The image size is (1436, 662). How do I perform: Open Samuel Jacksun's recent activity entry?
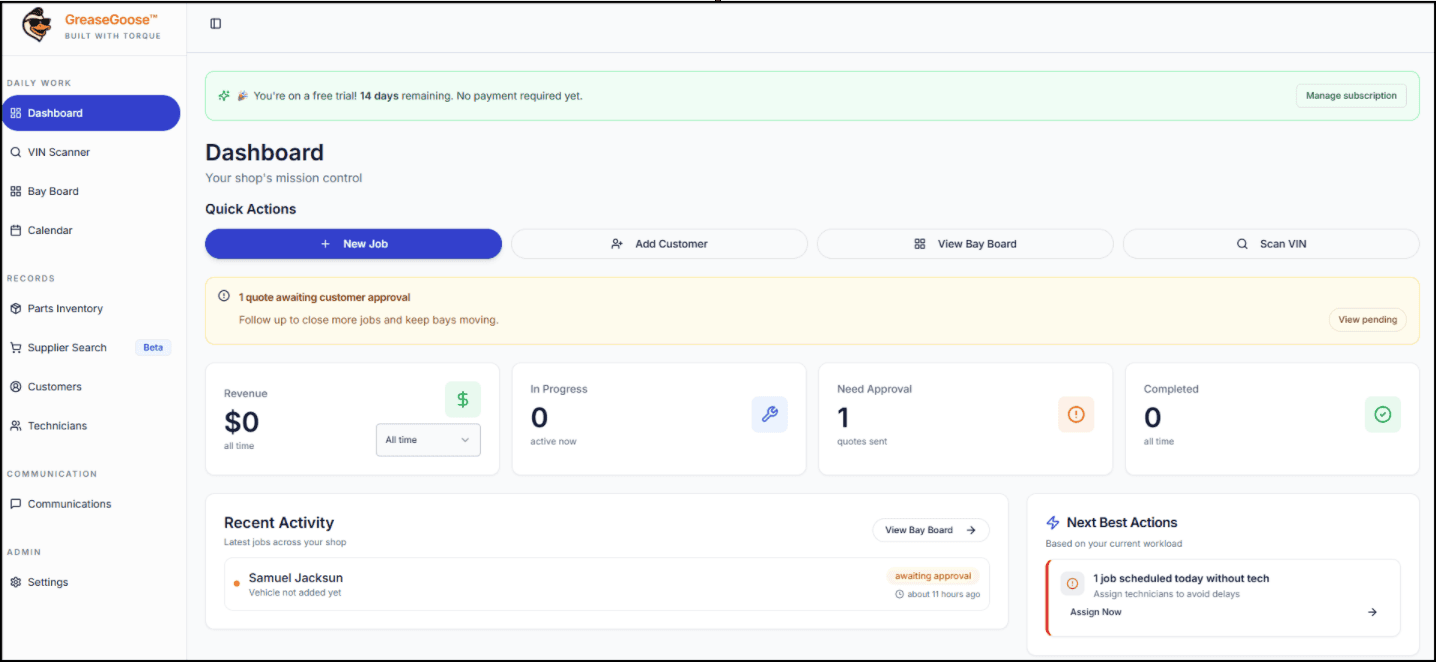(x=295, y=578)
